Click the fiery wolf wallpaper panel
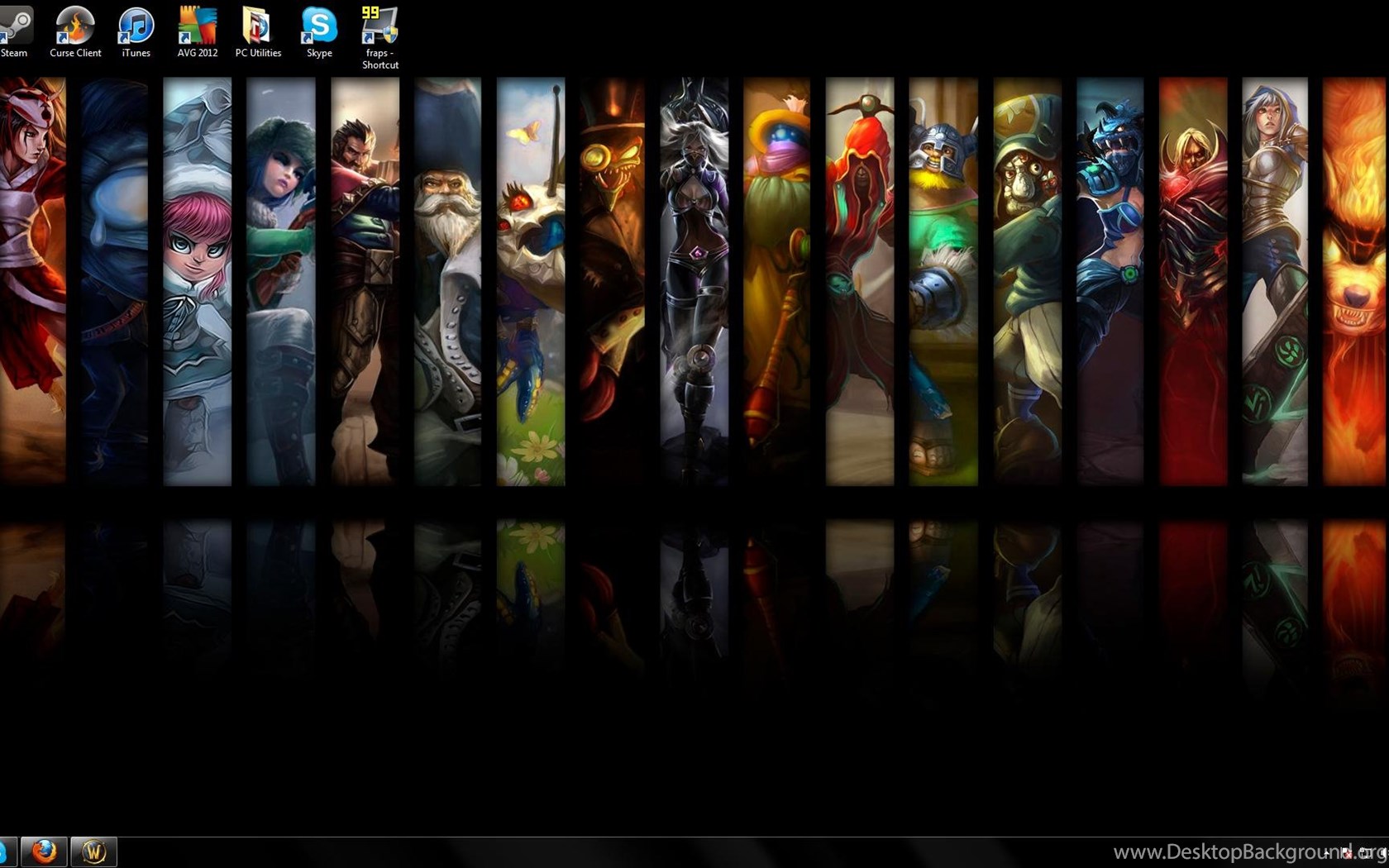The height and width of the screenshot is (868, 1389). click(x=1356, y=281)
